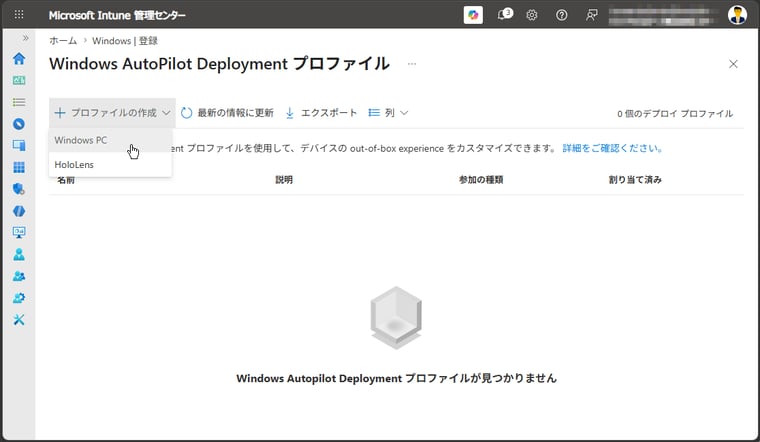Open the 列 columns dropdown
The width and height of the screenshot is (760, 442).
(388, 113)
